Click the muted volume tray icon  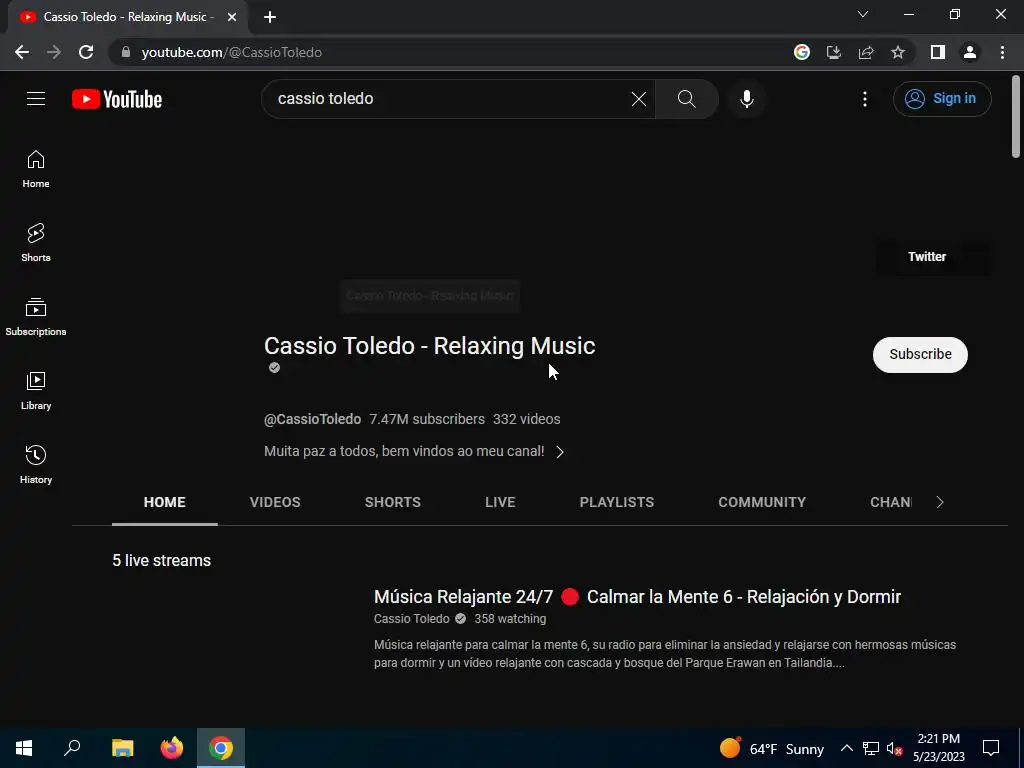point(894,748)
